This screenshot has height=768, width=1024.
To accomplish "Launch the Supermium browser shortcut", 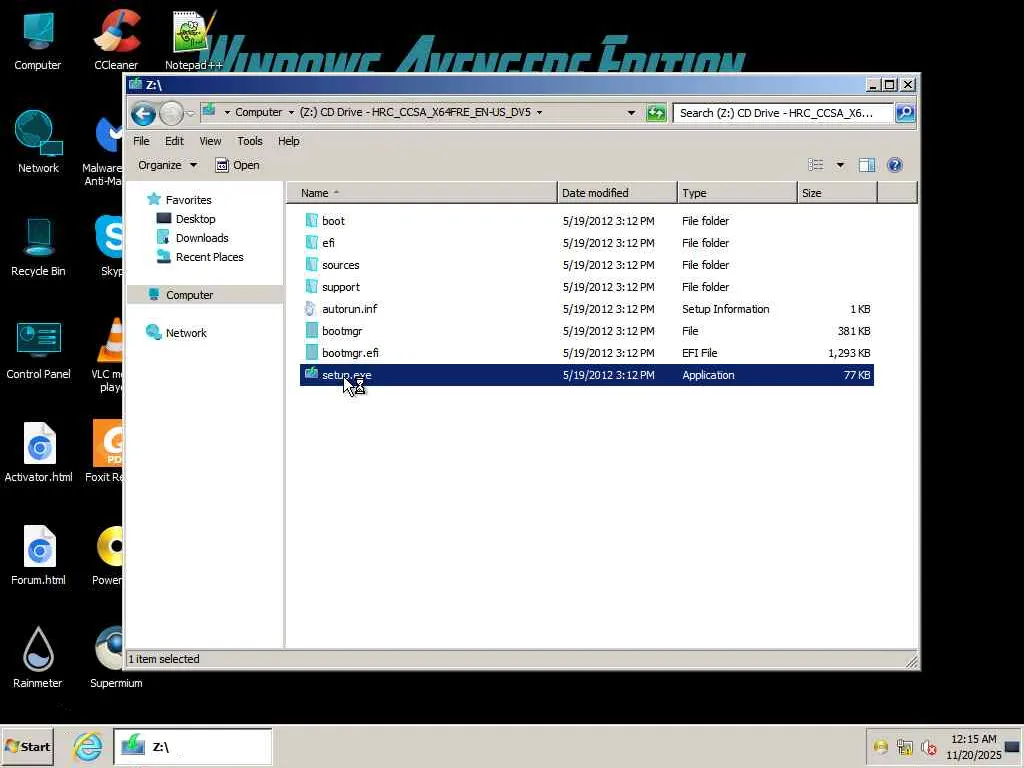I will point(116,657).
